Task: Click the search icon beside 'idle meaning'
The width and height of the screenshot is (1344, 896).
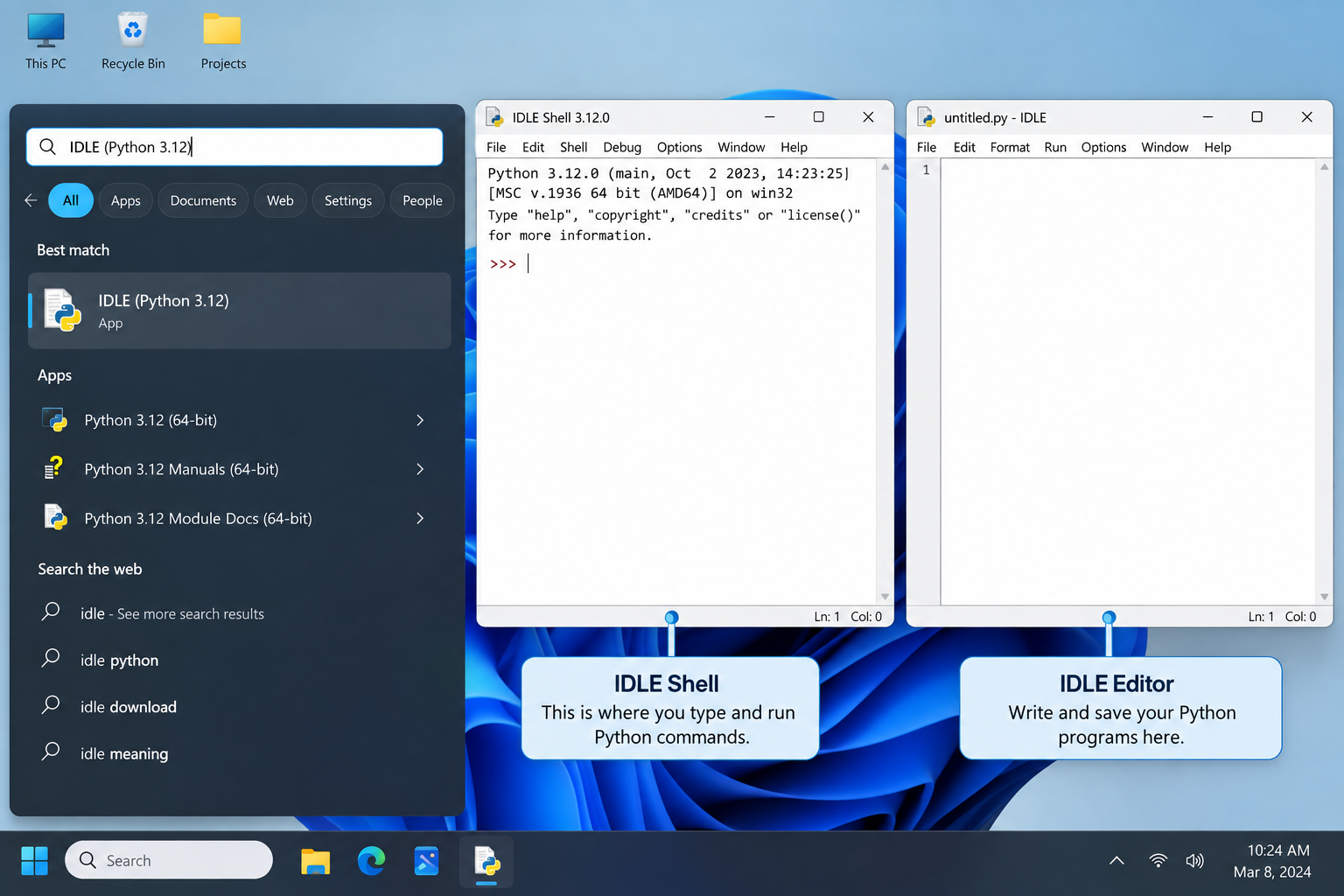Action: [x=51, y=752]
